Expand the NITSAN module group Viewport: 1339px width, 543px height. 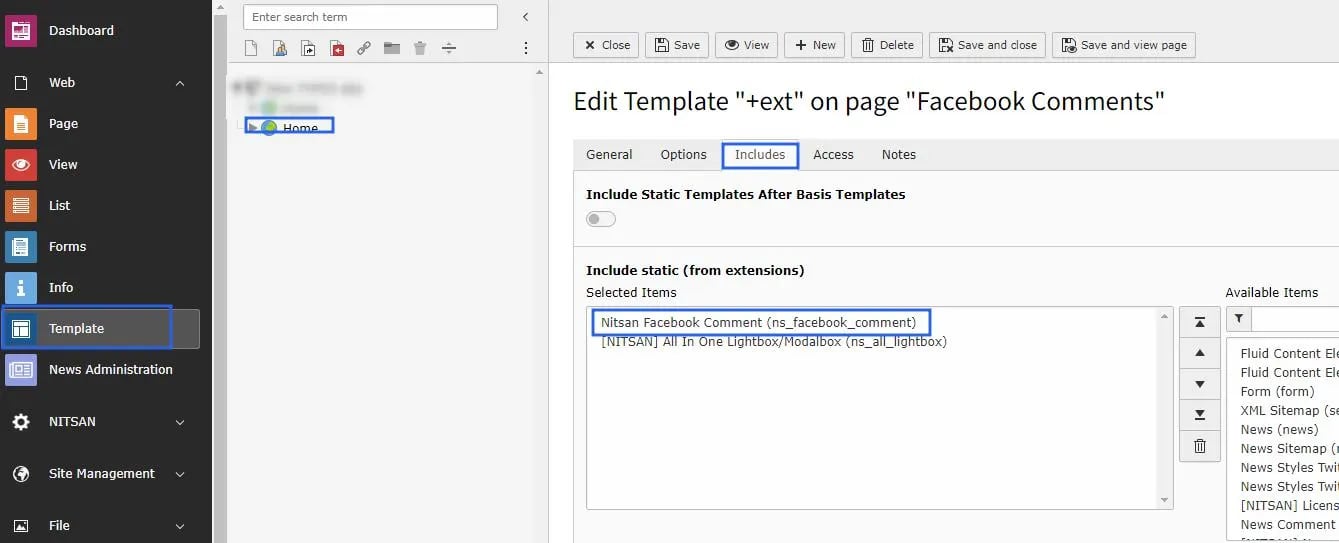tap(180, 422)
